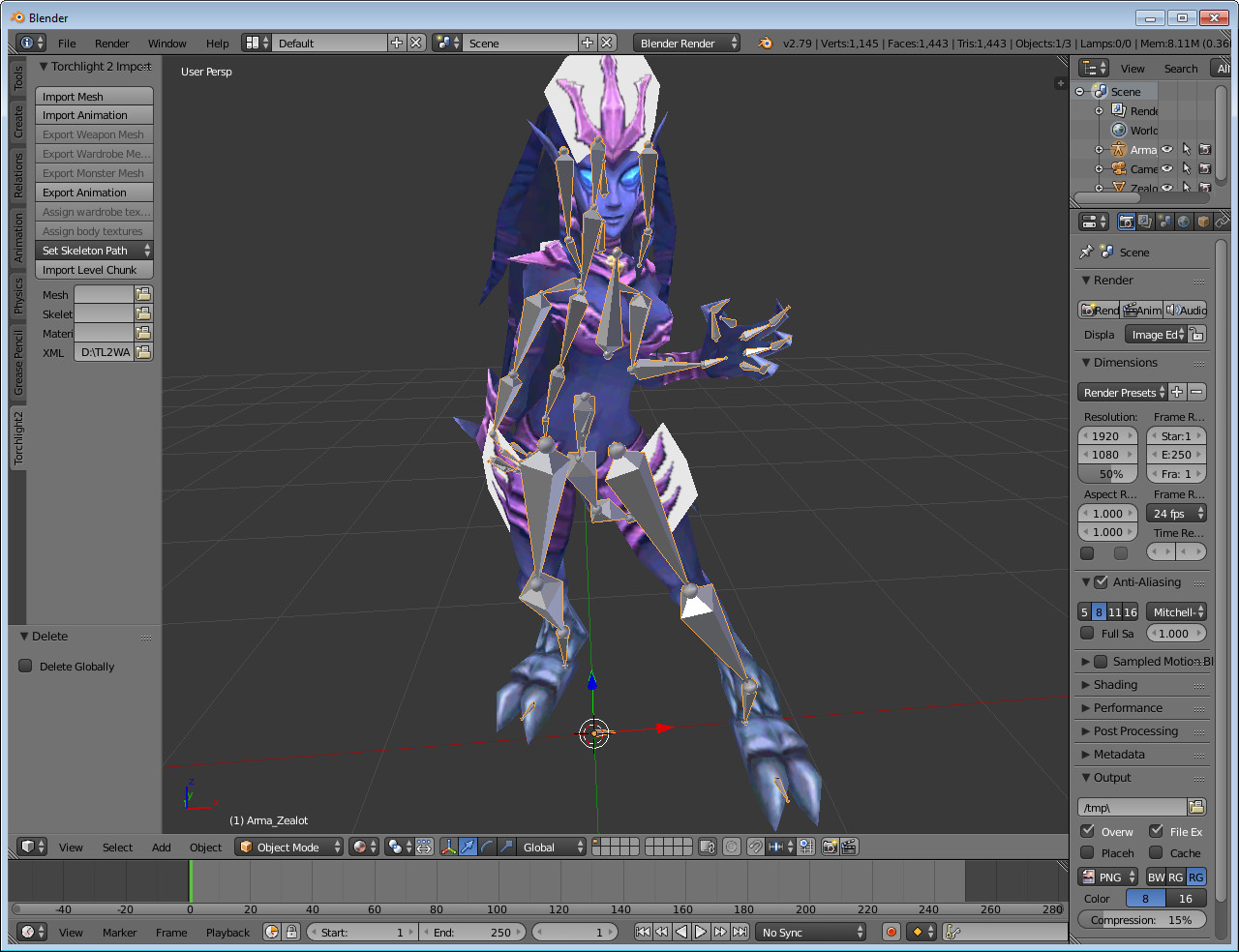
Task: Toggle the File Extensions checkbox
Action: click(x=1156, y=831)
